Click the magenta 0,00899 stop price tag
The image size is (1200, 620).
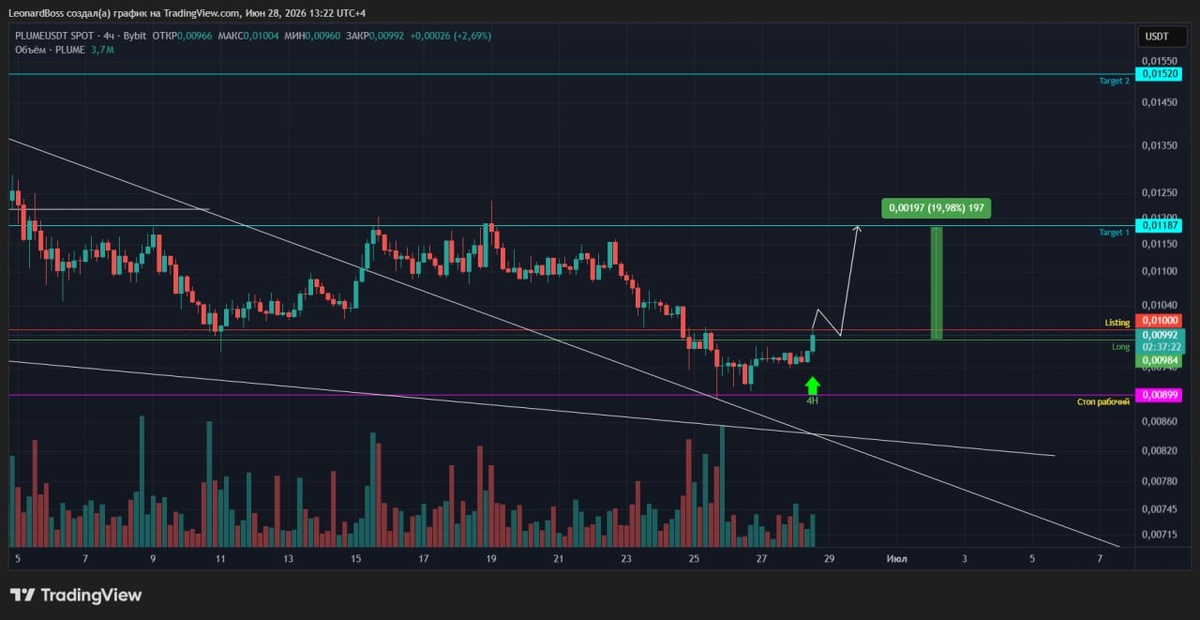1161,395
